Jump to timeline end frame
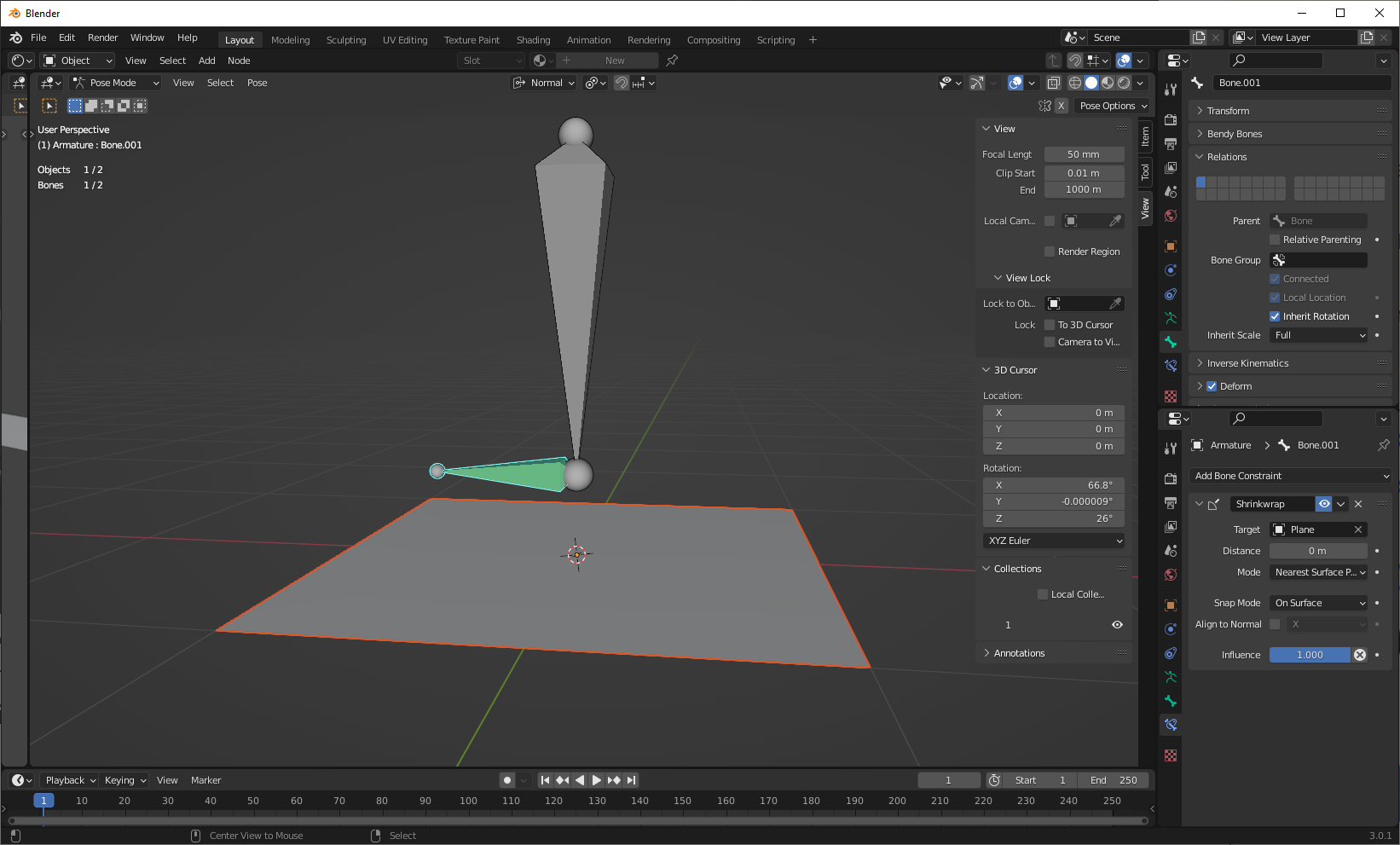 pos(631,780)
